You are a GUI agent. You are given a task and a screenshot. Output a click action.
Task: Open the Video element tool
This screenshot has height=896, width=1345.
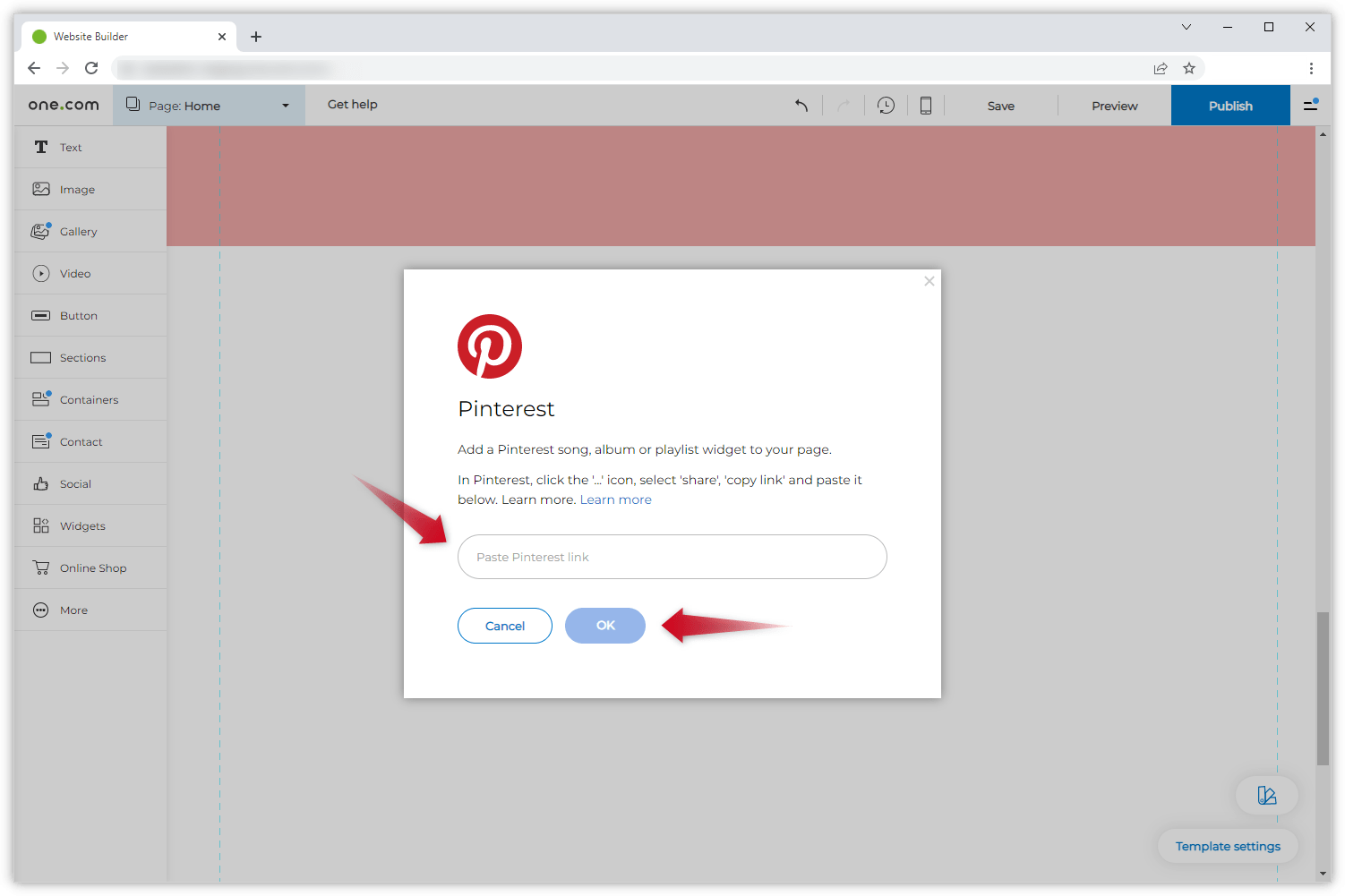click(74, 273)
